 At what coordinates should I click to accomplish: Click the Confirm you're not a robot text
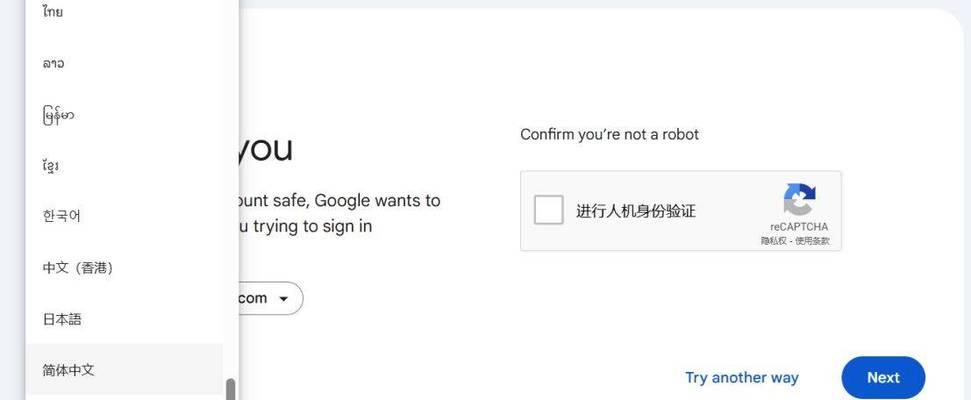pos(609,134)
